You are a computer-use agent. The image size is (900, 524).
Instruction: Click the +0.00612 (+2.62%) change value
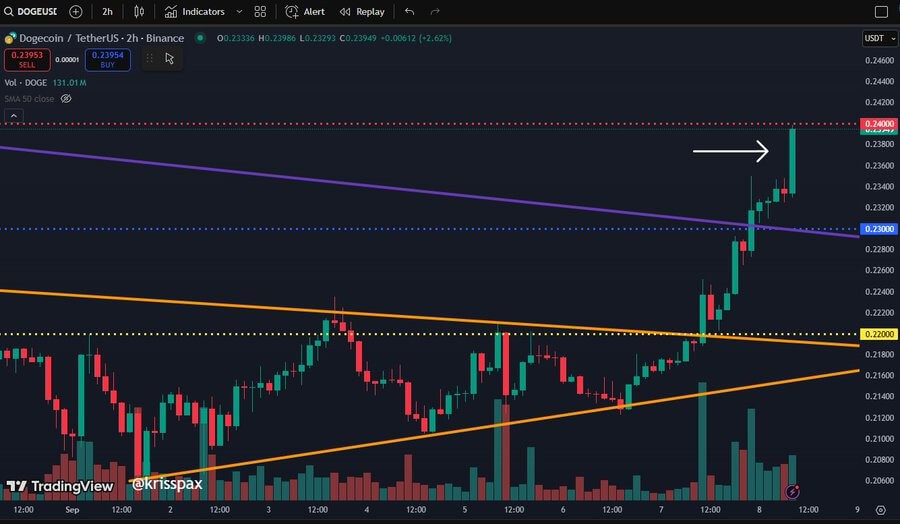(416, 38)
